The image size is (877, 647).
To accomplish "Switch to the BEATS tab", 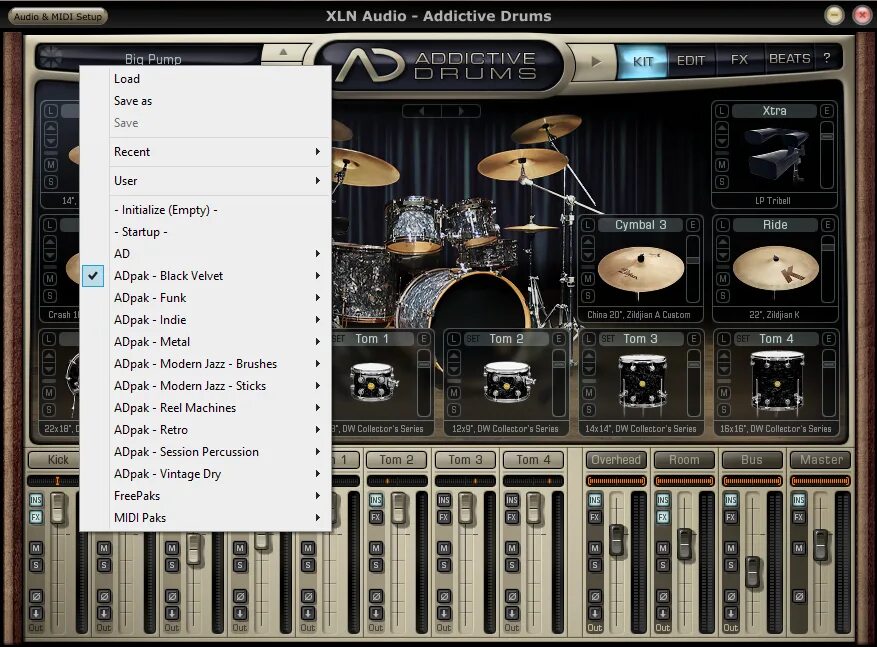I will coord(789,59).
